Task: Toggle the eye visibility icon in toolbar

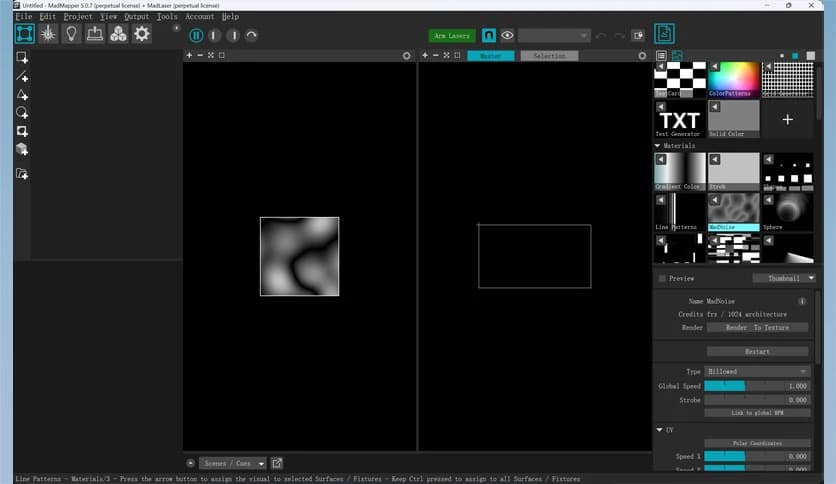Action: click(x=507, y=36)
